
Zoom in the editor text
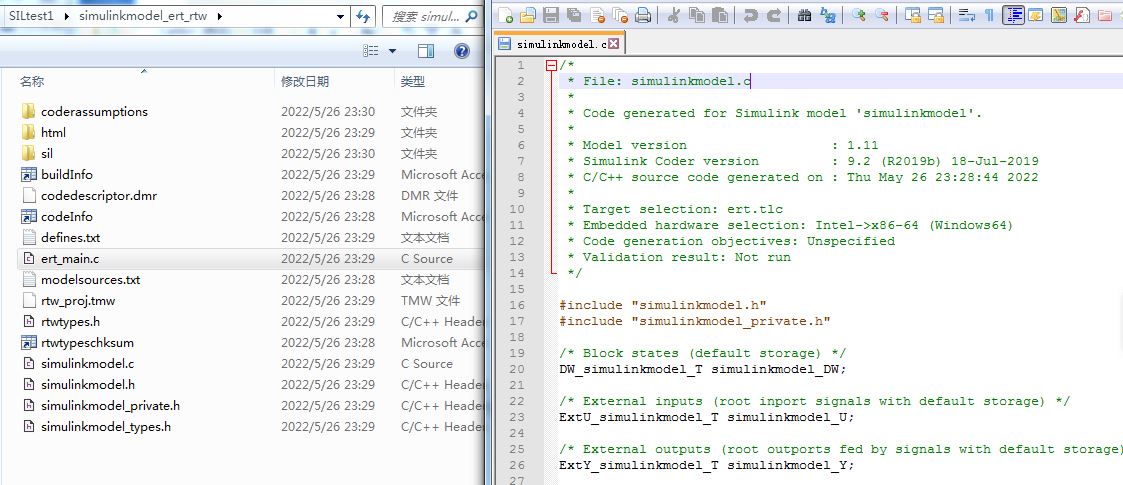858,14
